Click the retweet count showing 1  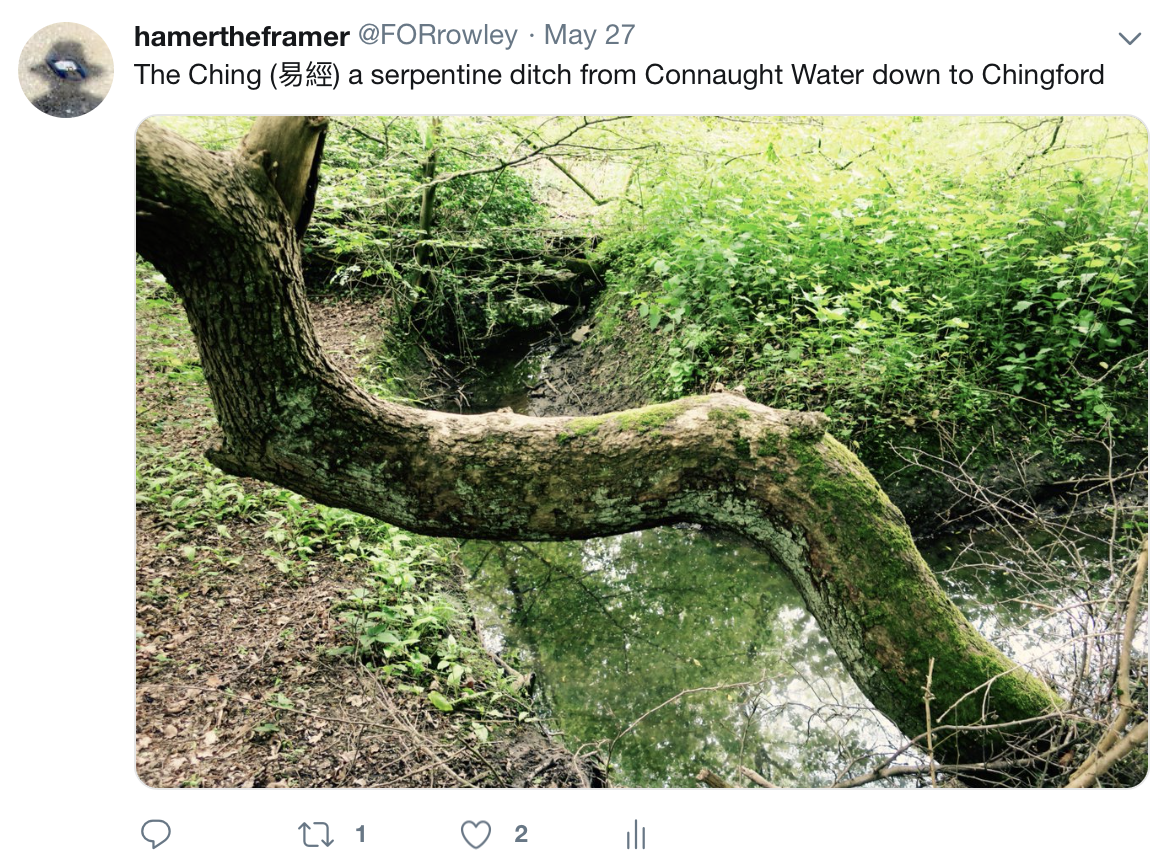click(360, 834)
